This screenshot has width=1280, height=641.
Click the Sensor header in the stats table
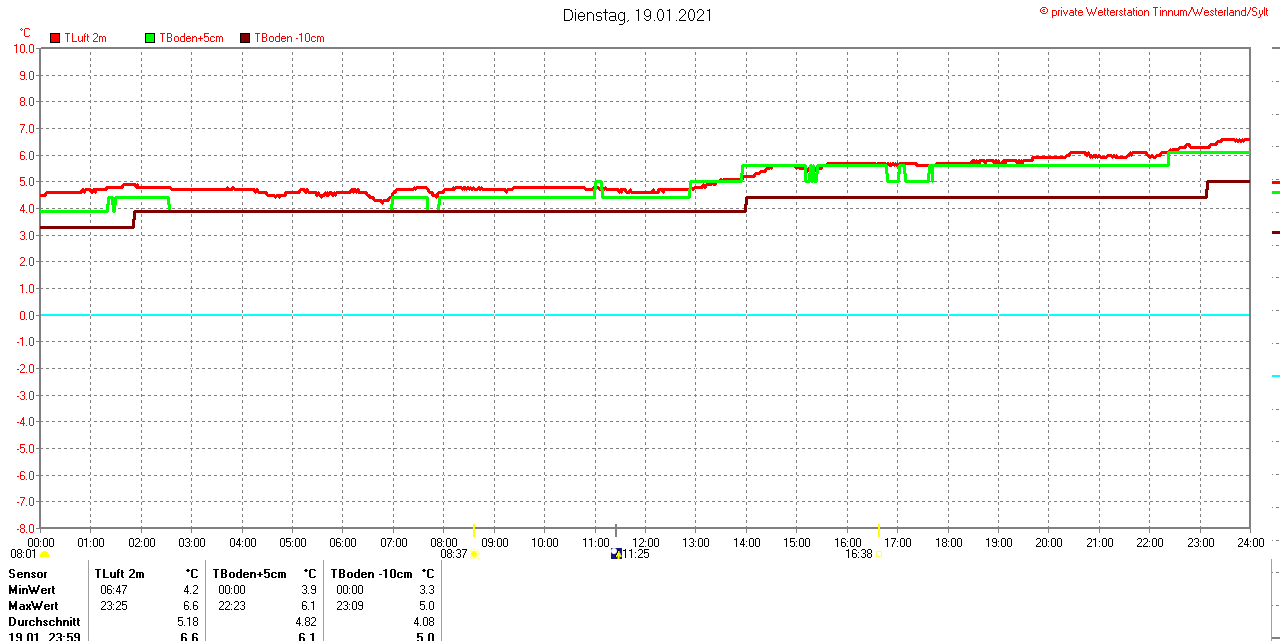point(28,574)
